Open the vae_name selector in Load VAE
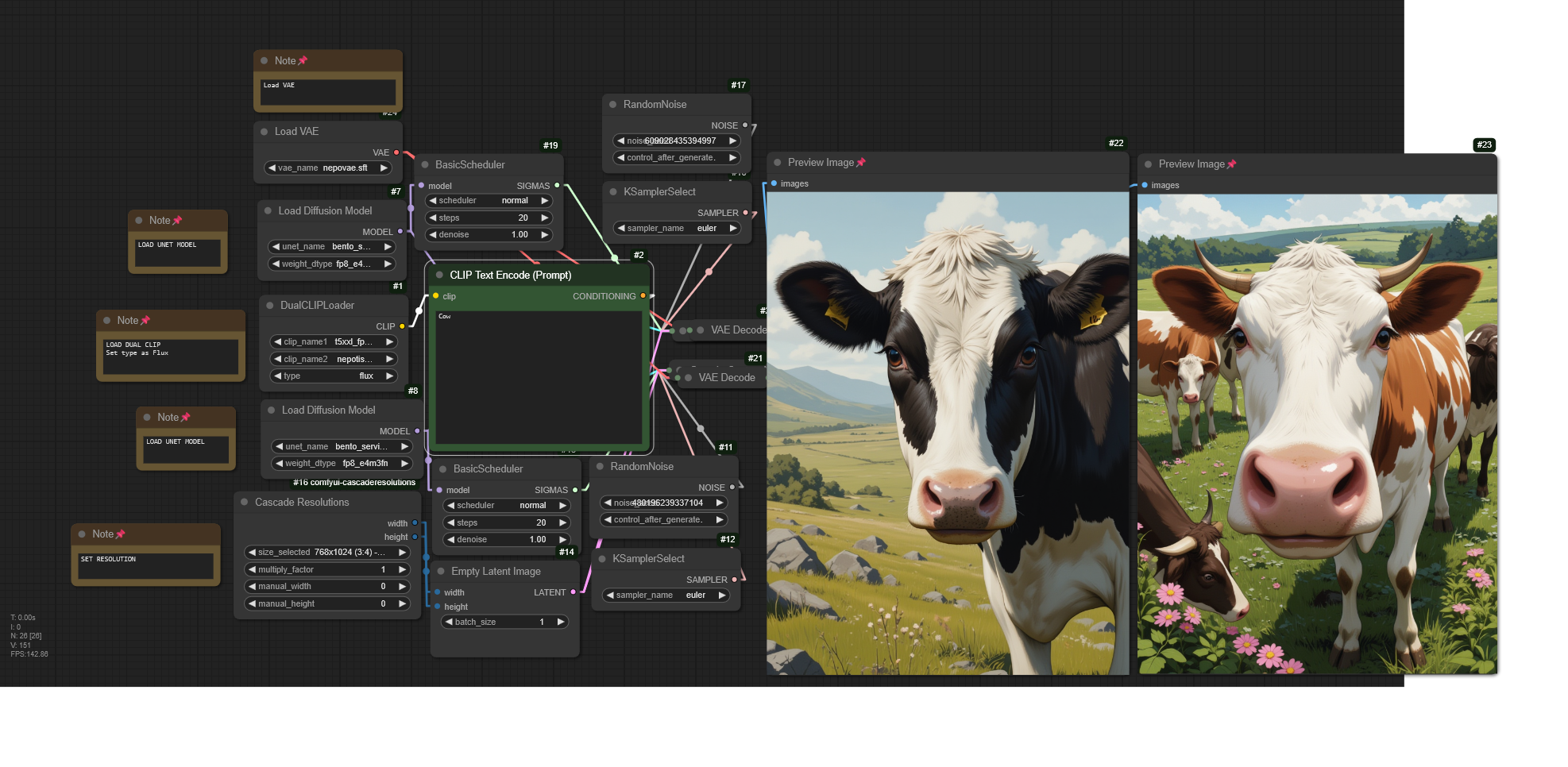This screenshot has height=767, width=1568. click(x=328, y=168)
